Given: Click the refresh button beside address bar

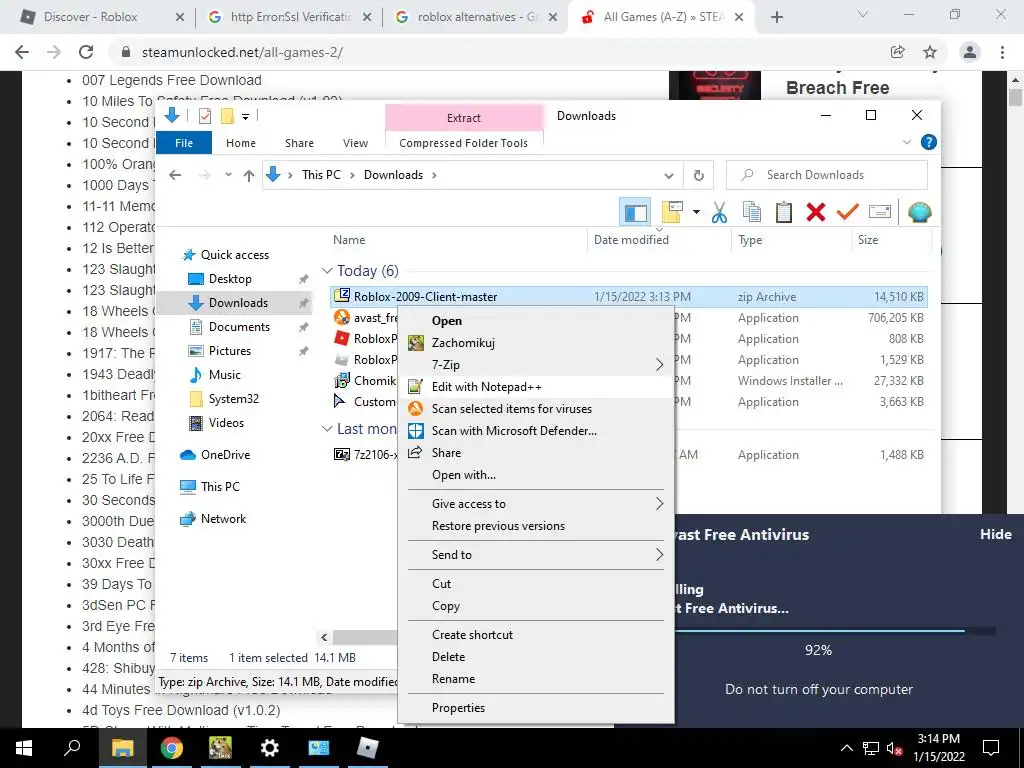Looking at the screenshot, I should click(698, 175).
